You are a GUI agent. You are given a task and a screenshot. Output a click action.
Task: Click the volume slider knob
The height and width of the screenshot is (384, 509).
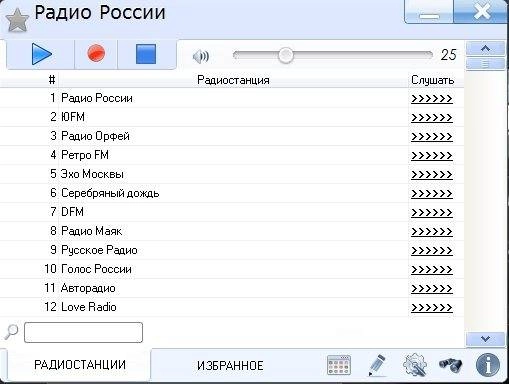286,55
